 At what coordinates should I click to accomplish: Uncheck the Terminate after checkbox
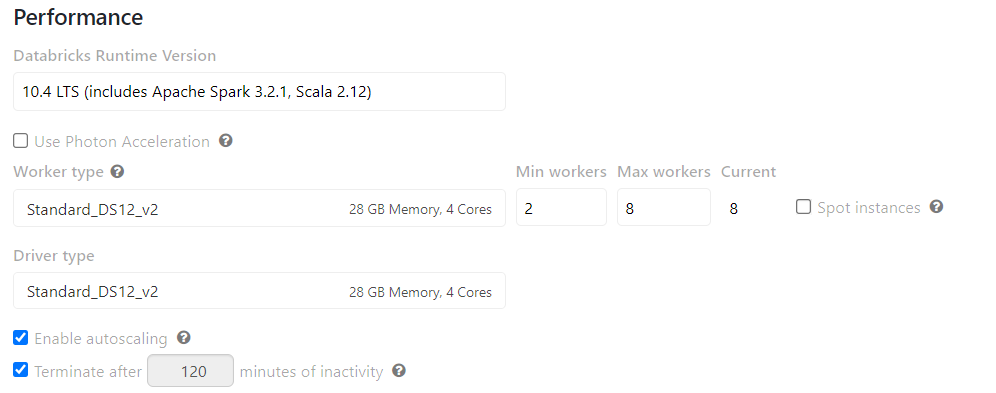pos(21,370)
